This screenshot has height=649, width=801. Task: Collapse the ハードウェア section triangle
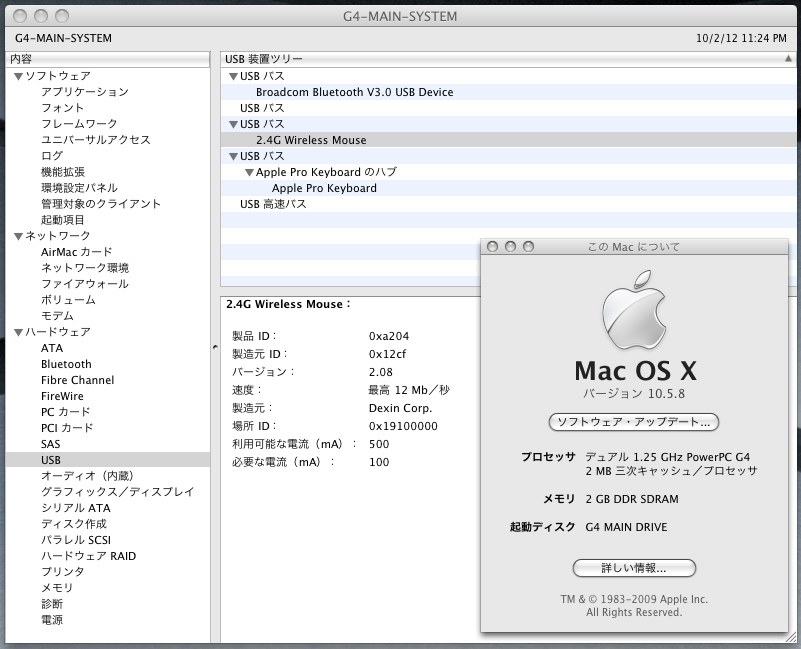pyautogui.click(x=18, y=332)
